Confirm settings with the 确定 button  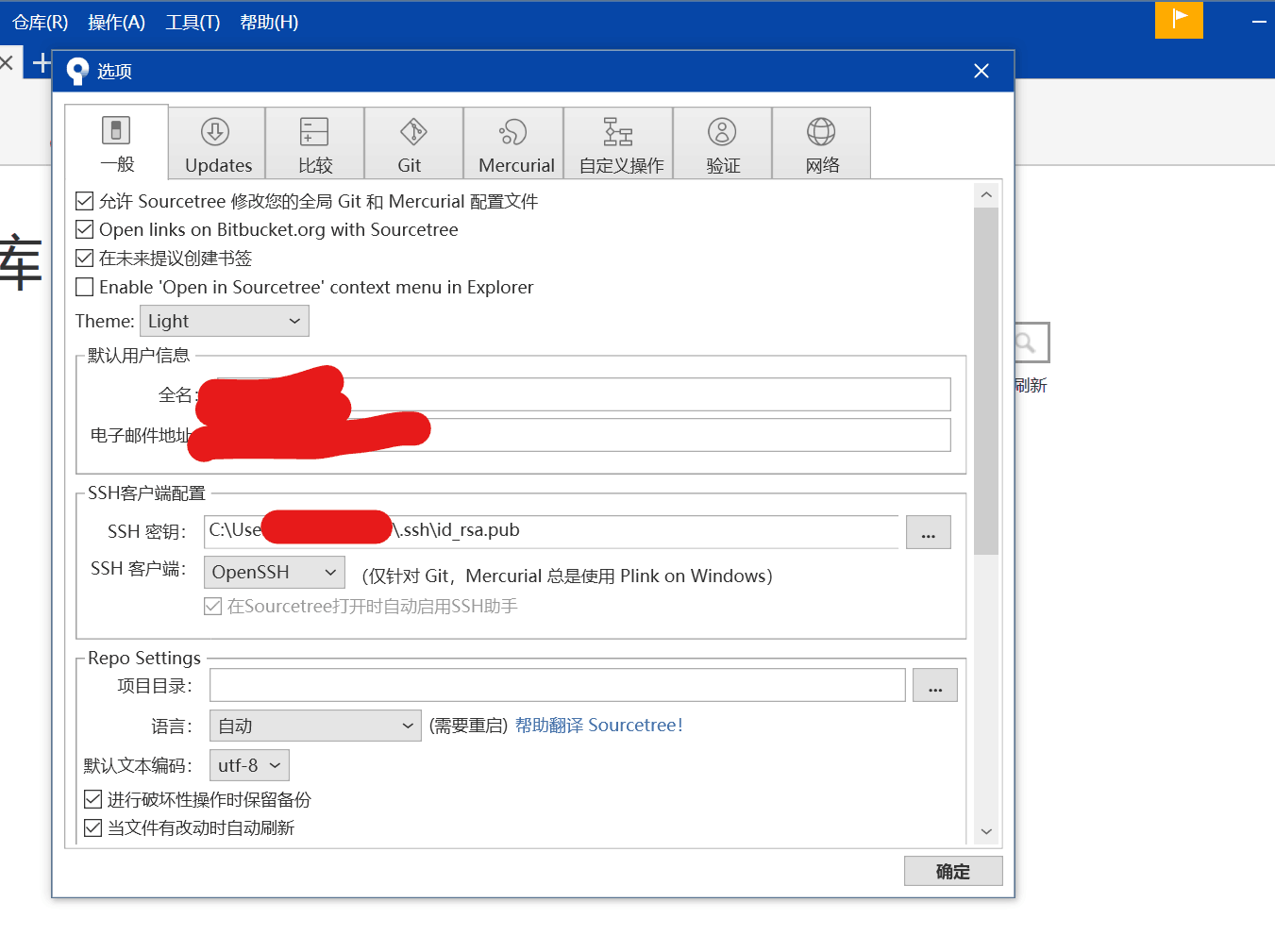click(952, 870)
